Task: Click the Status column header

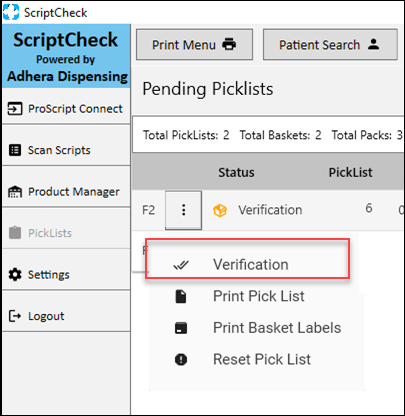Action: point(236,172)
